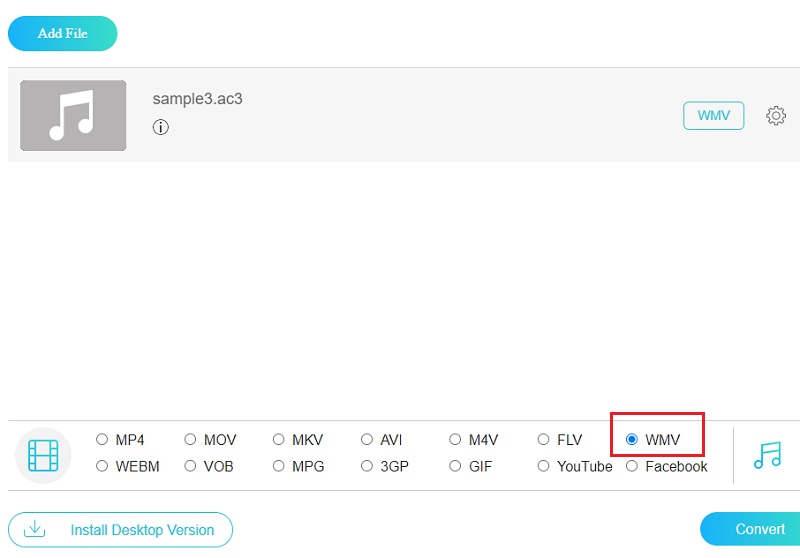Select M4V format option
Image resolution: width=800 pixels, height=558 pixels.
pos(455,439)
